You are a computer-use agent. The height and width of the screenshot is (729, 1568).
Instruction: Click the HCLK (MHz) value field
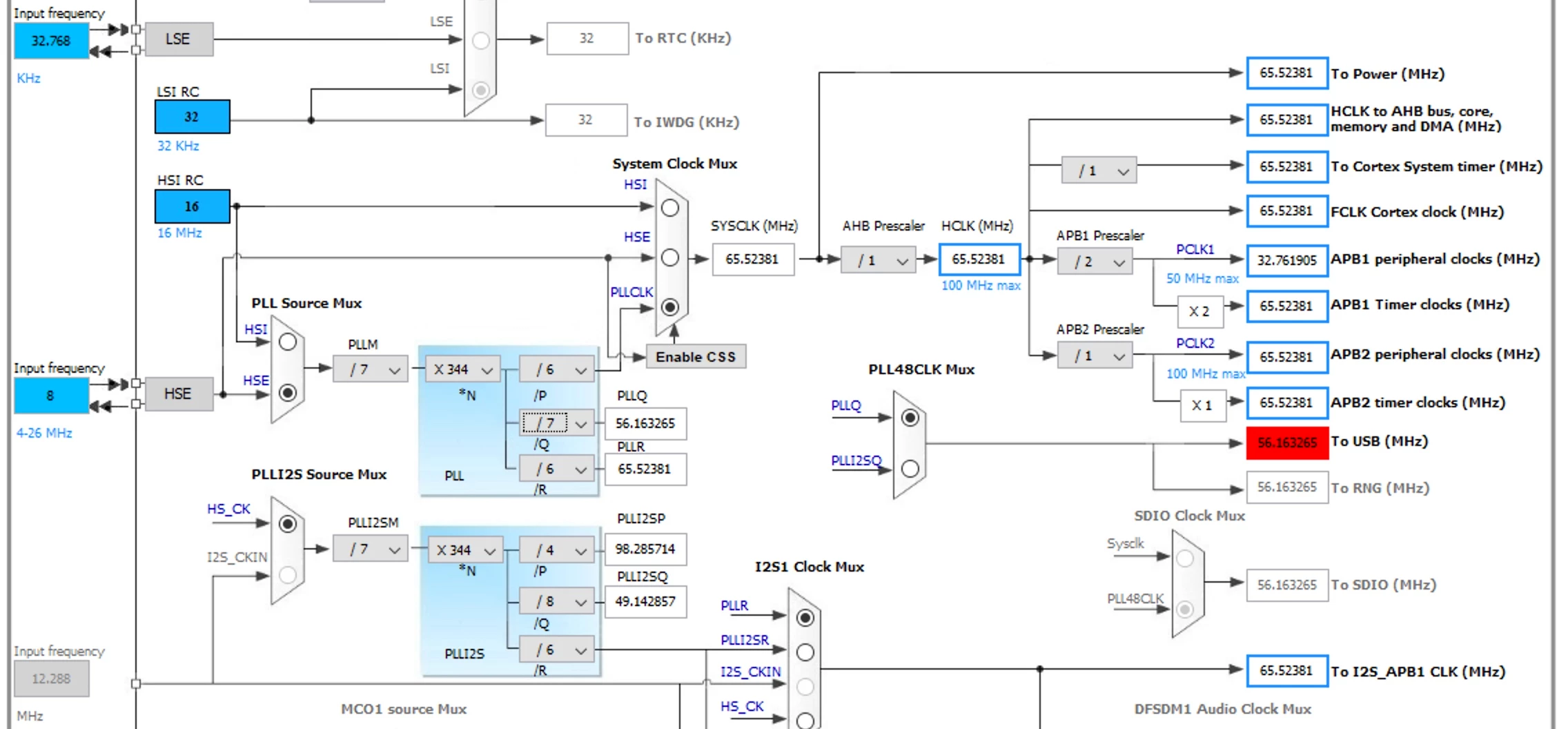pyautogui.click(x=979, y=259)
